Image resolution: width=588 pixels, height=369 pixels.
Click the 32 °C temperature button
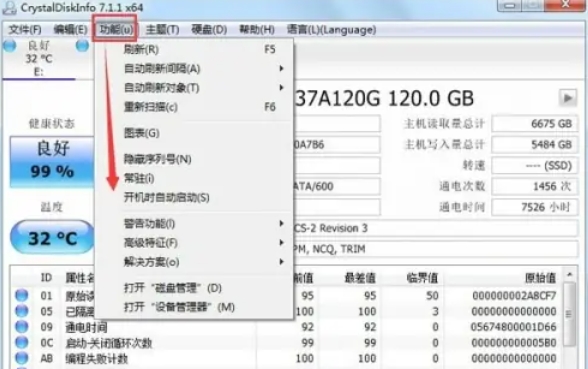coord(52,237)
